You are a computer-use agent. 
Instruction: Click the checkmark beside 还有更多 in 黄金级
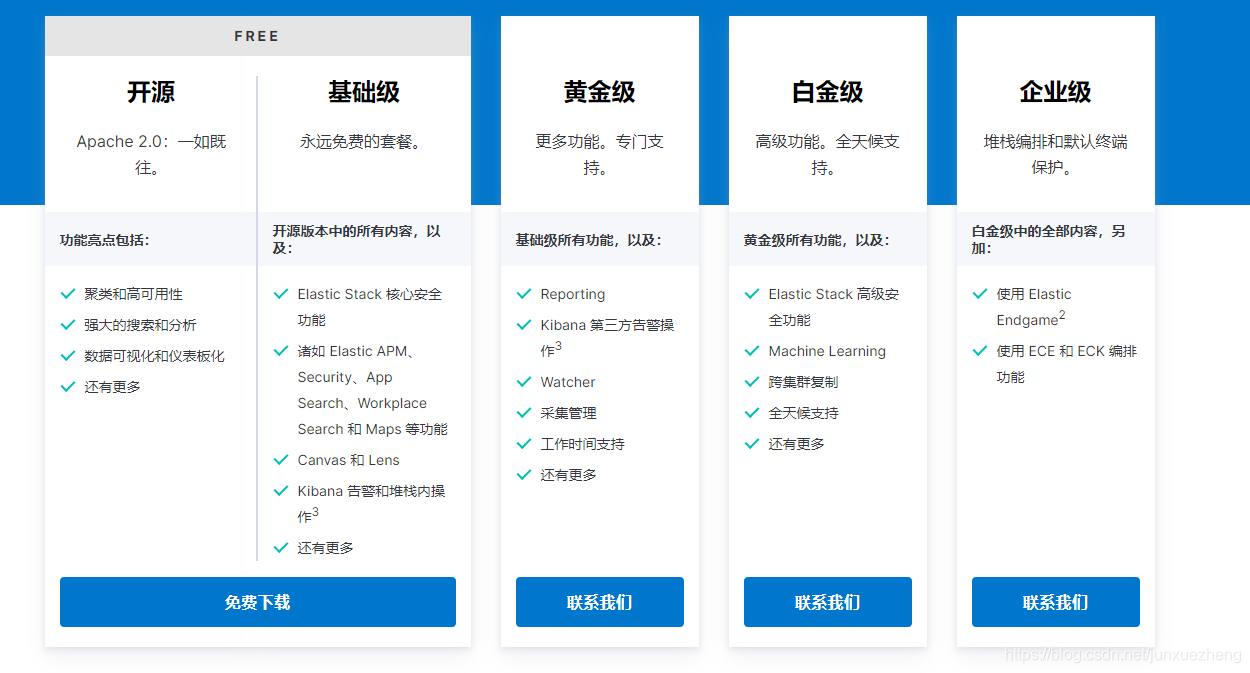(524, 475)
